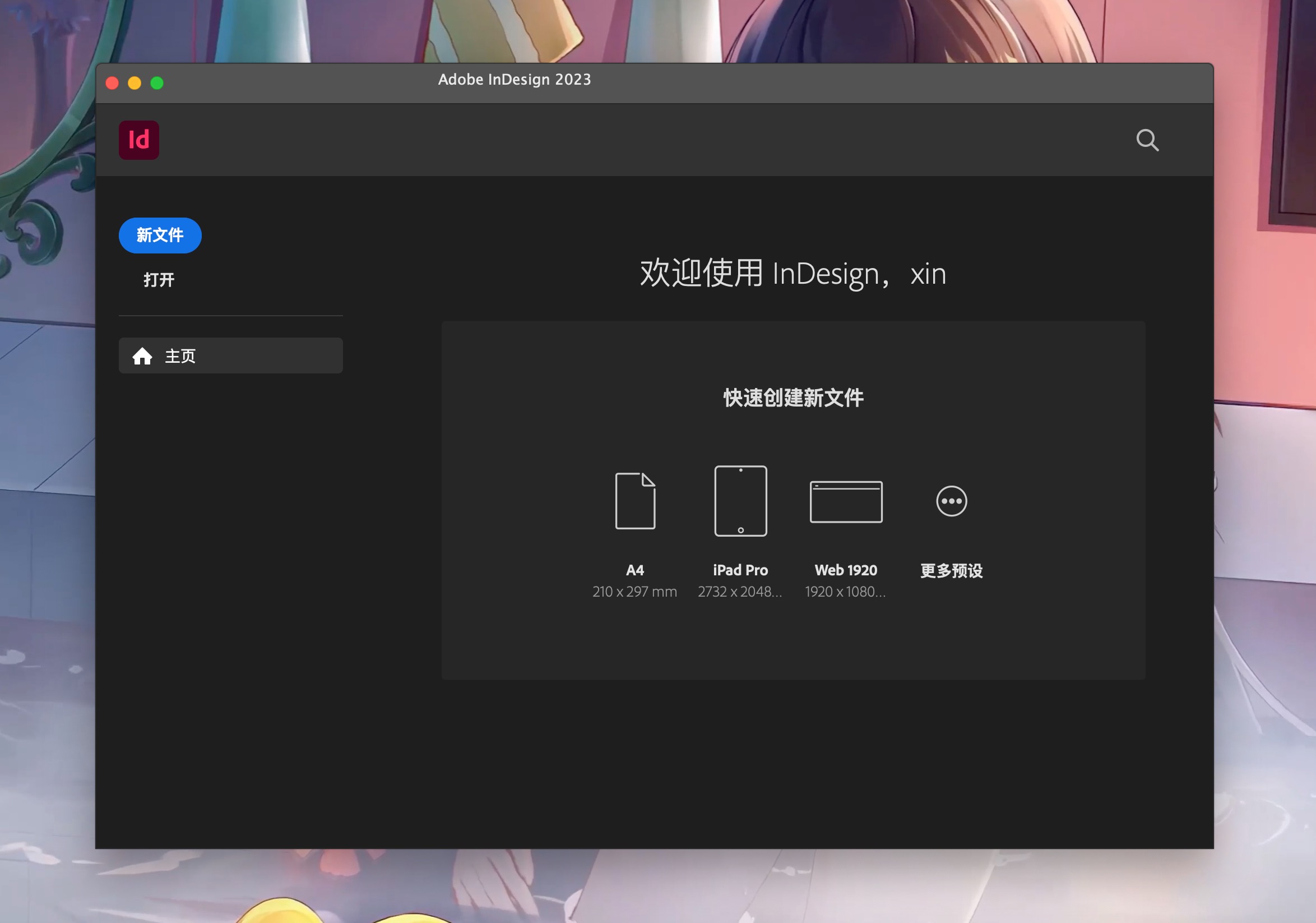The width and height of the screenshot is (1316, 923).
Task: Click the Web 1920 label text
Action: point(845,570)
